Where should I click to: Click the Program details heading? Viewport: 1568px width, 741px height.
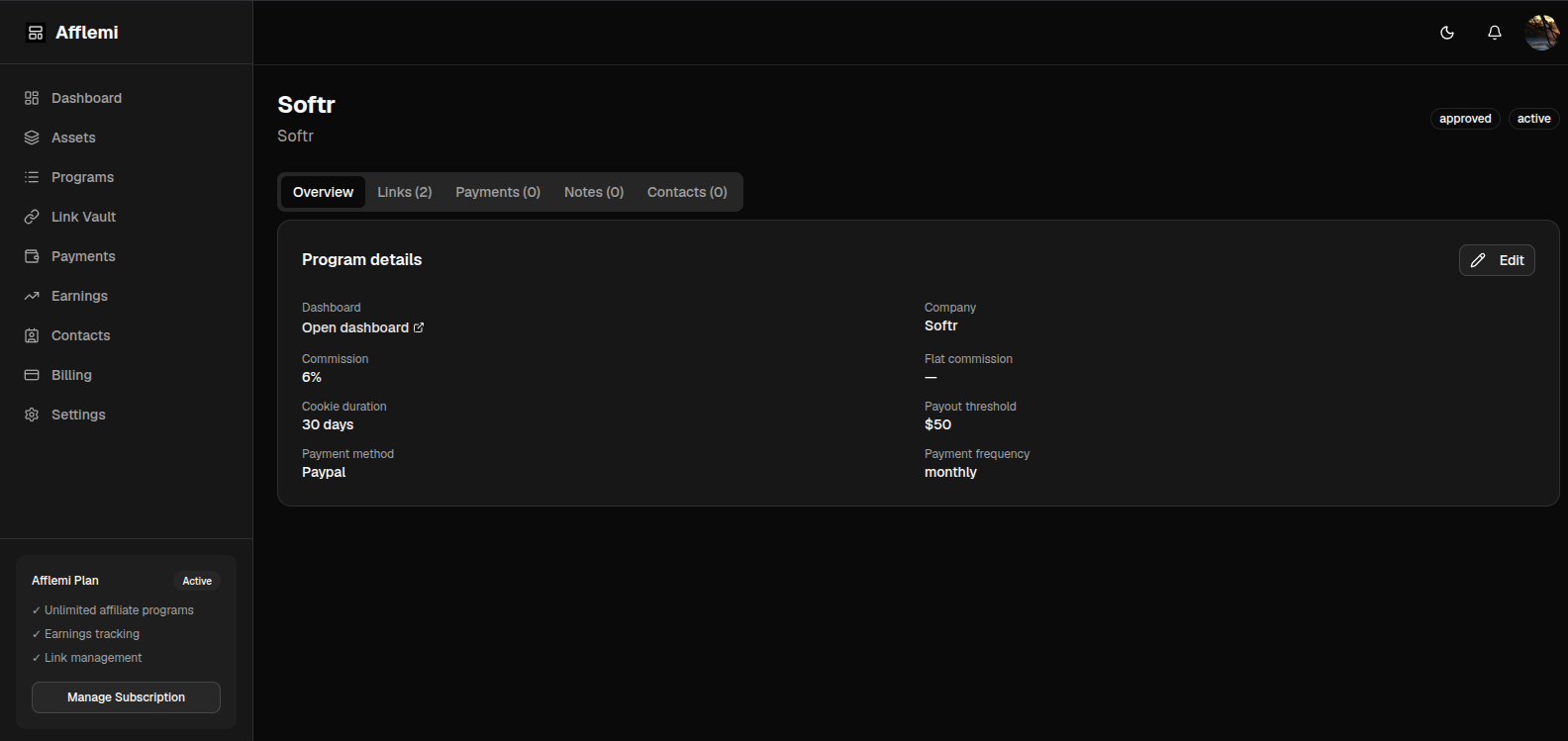tap(361, 259)
